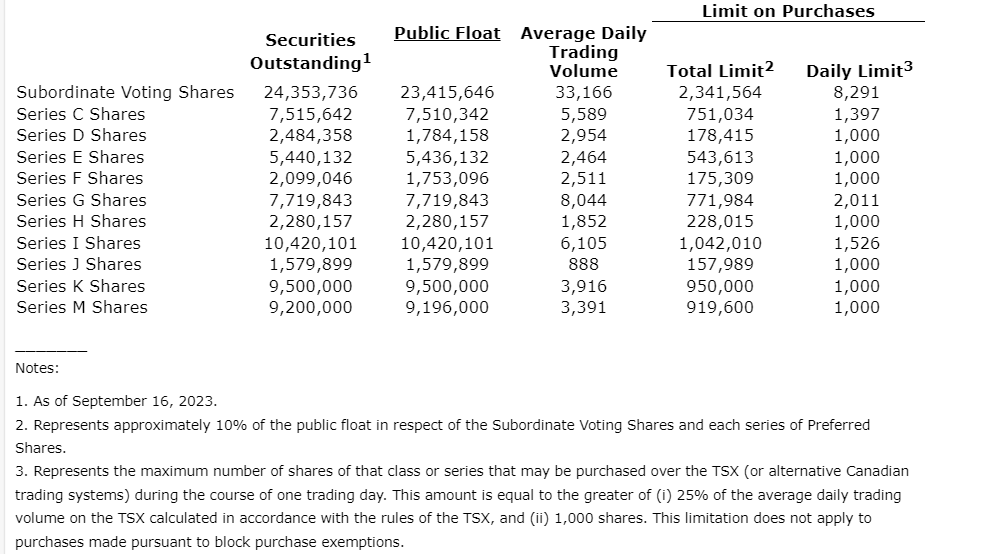993x554 pixels.
Task: Select the Limit on Purchases heading
Action: pos(788,11)
